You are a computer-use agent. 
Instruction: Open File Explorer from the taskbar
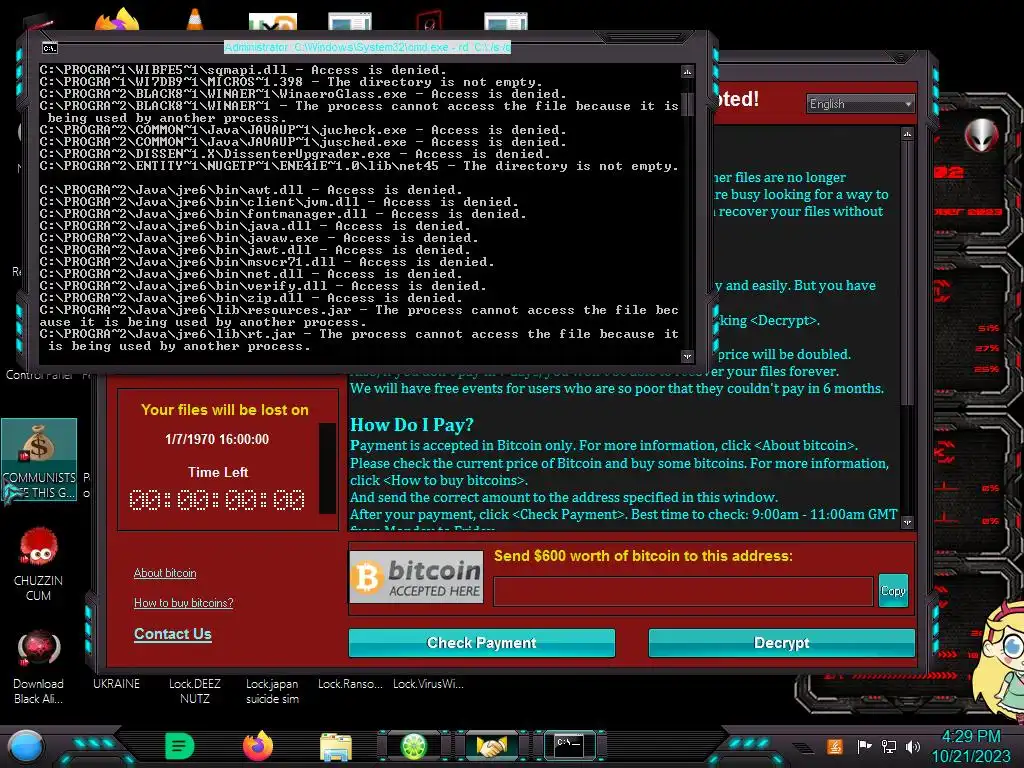pos(336,746)
